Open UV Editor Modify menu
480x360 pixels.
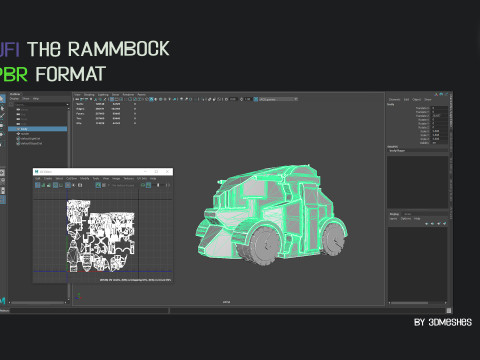point(84,179)
